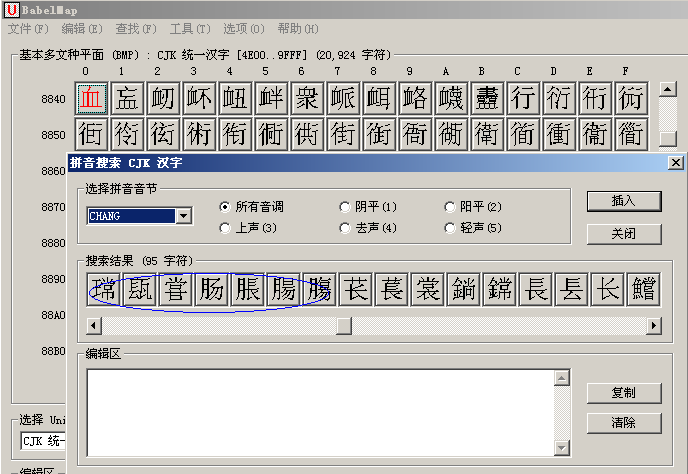Select the red 血 character in grid

point(91,98)
